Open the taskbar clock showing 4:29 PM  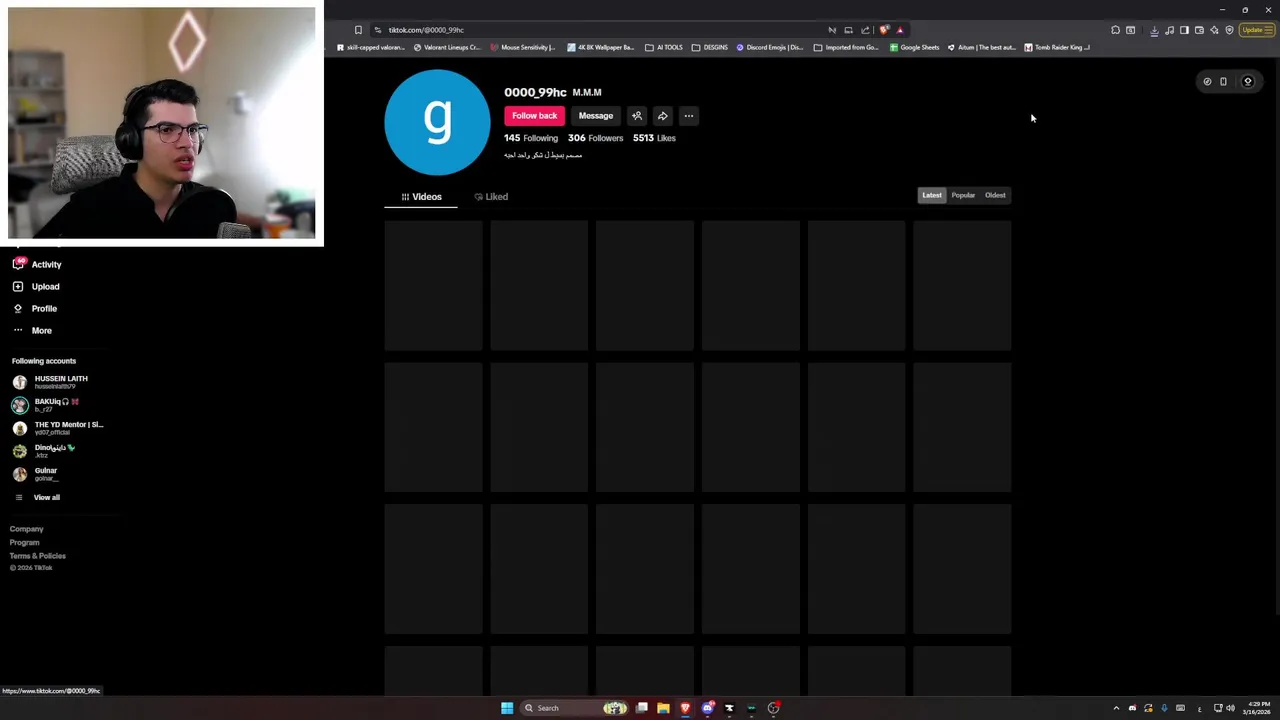click(x=1259, y=708)
